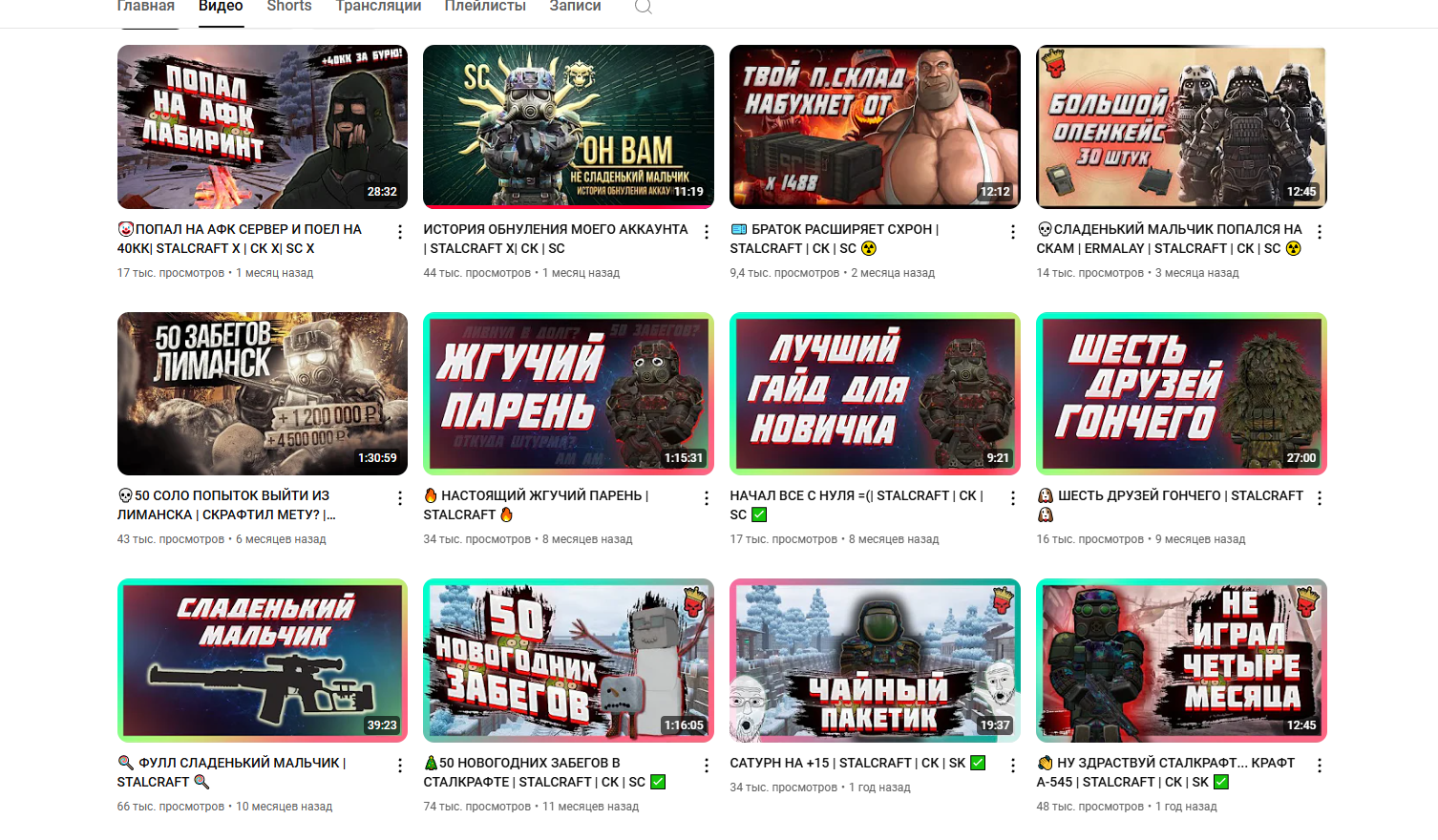Click '74 тыс. просмотров • 11 месяцев назад' text
This screenshot has width=1438, height=840.
(x=531, y=807)
